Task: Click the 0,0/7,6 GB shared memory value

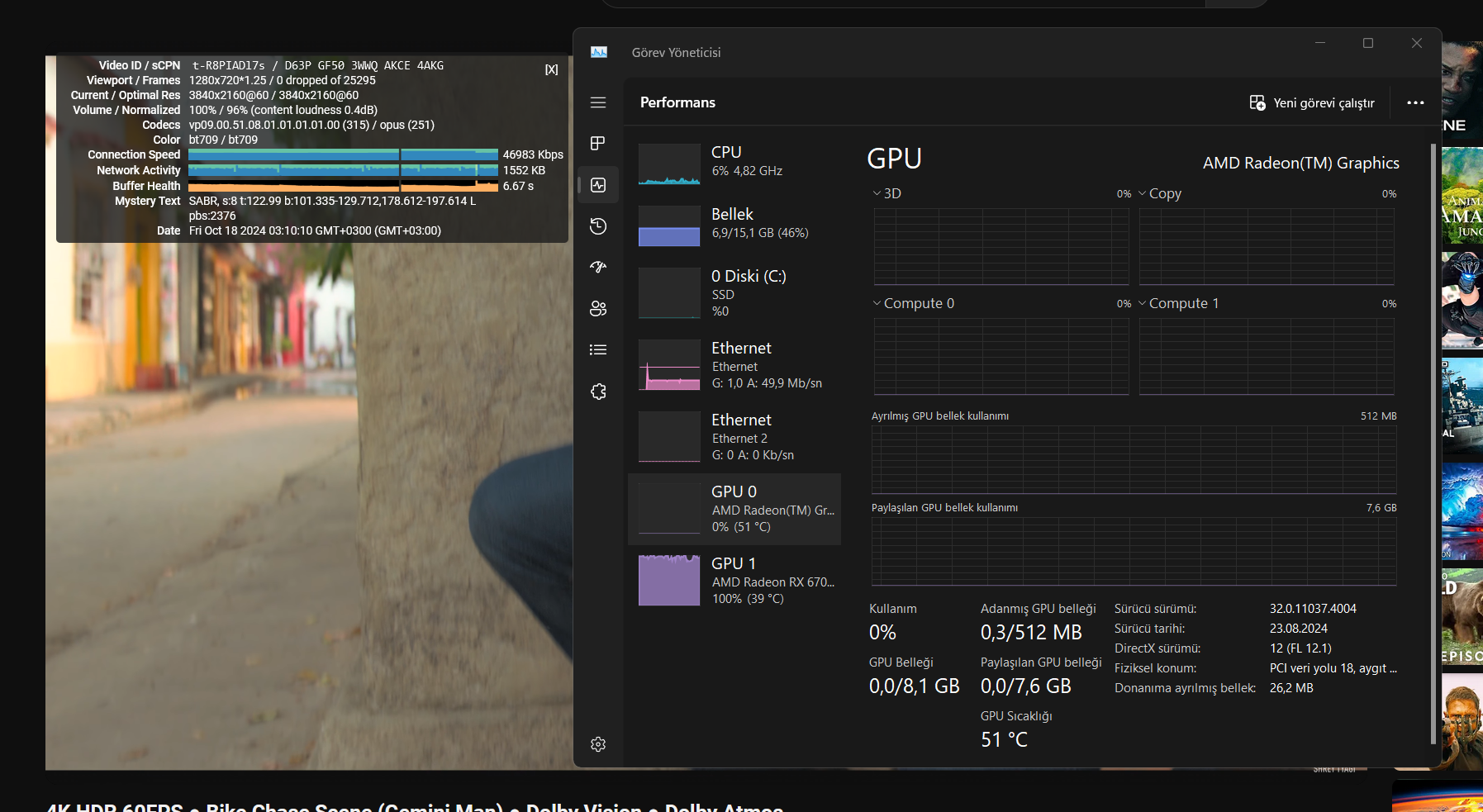Action: coord(1025,686)
